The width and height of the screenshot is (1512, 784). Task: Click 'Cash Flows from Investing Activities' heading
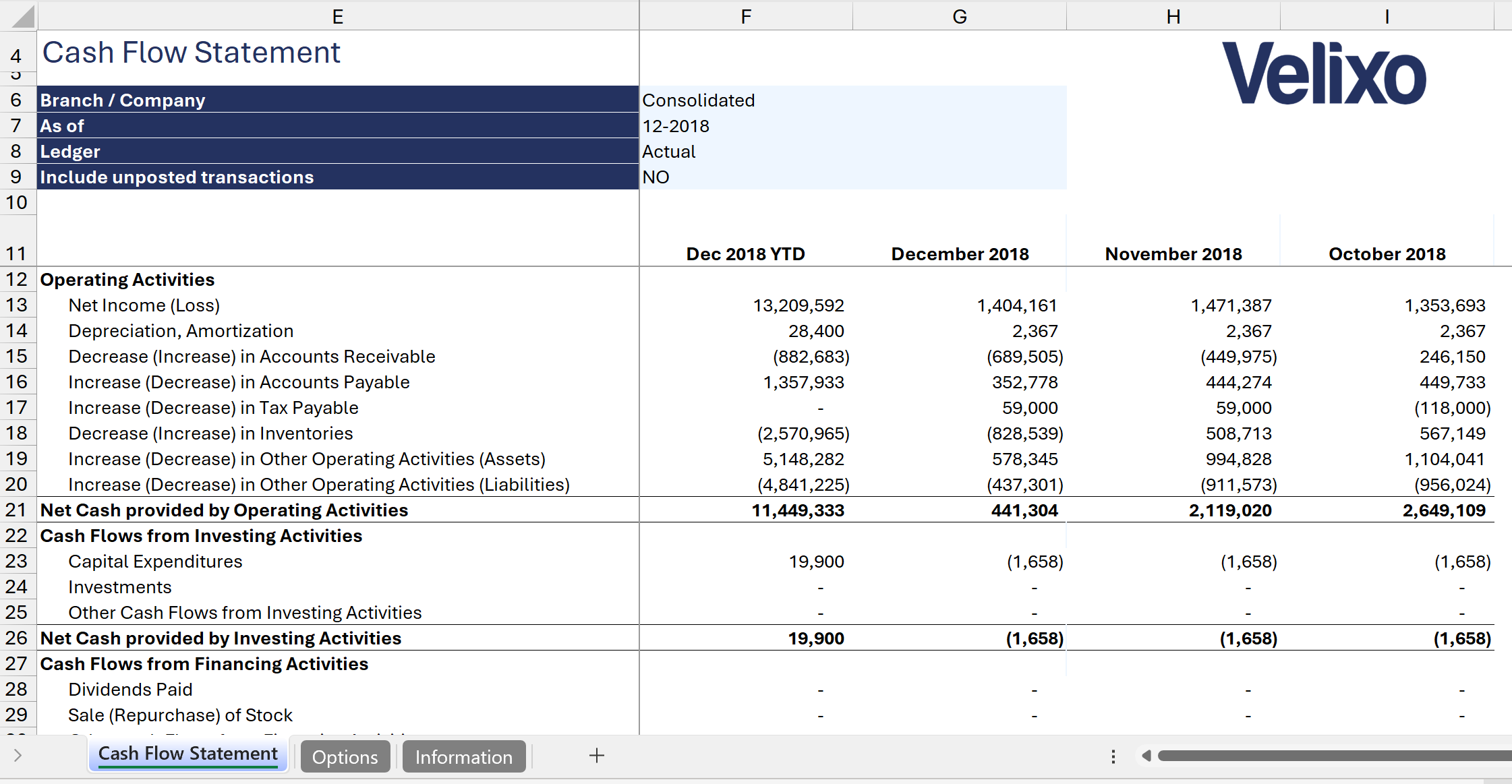[201, 536]
